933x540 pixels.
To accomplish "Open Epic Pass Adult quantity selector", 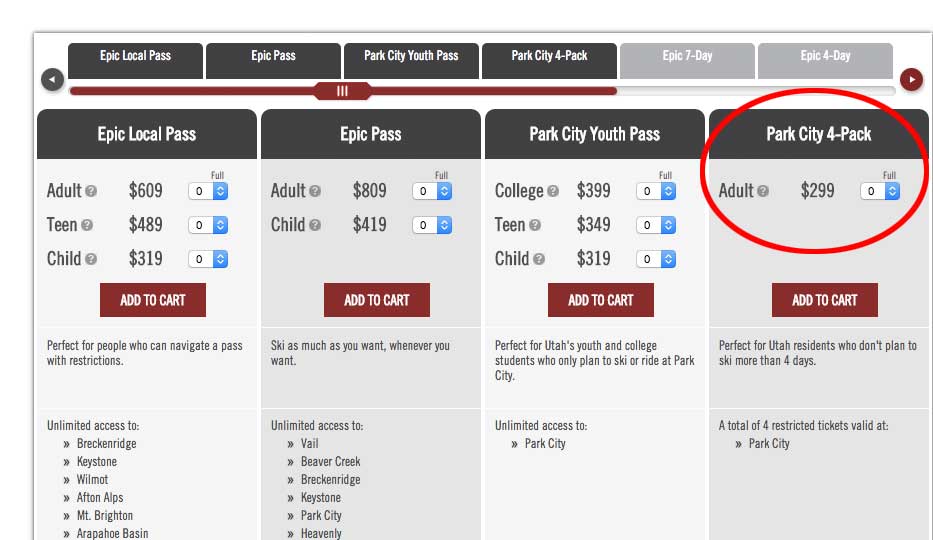I will coord(432,191).
